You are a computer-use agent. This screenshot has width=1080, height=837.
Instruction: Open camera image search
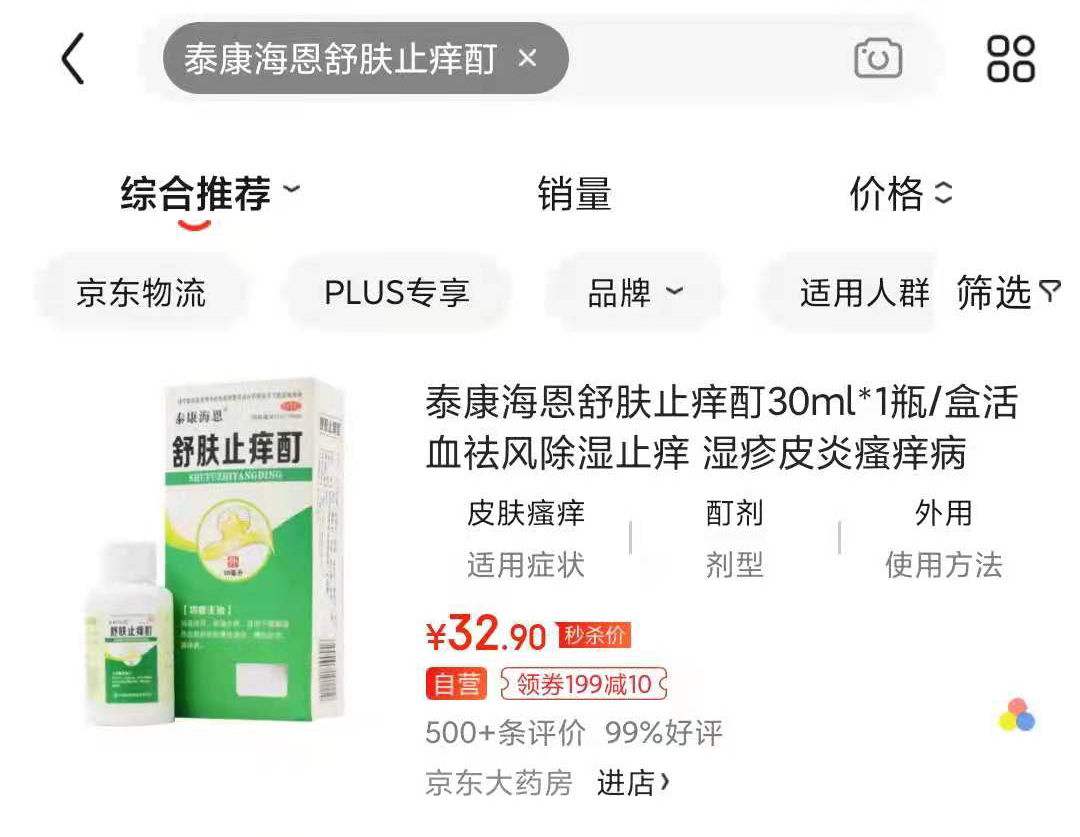(878, 59)
